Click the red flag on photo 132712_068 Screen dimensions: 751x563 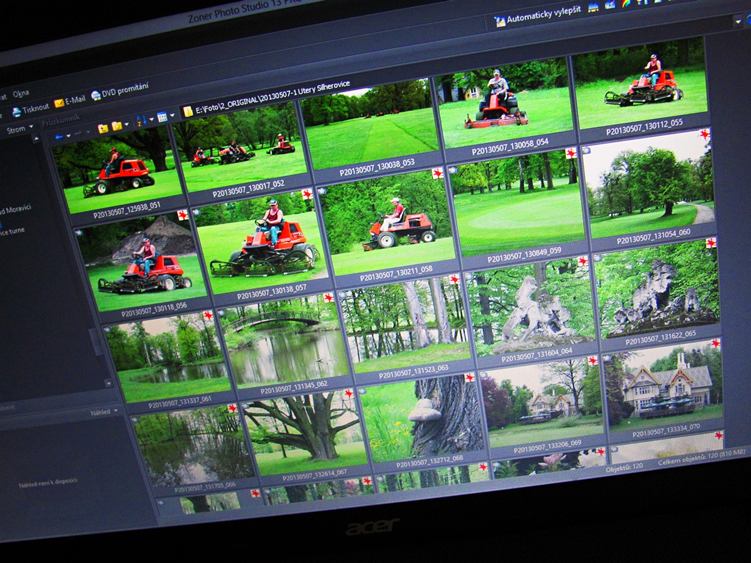coord(470,377)
